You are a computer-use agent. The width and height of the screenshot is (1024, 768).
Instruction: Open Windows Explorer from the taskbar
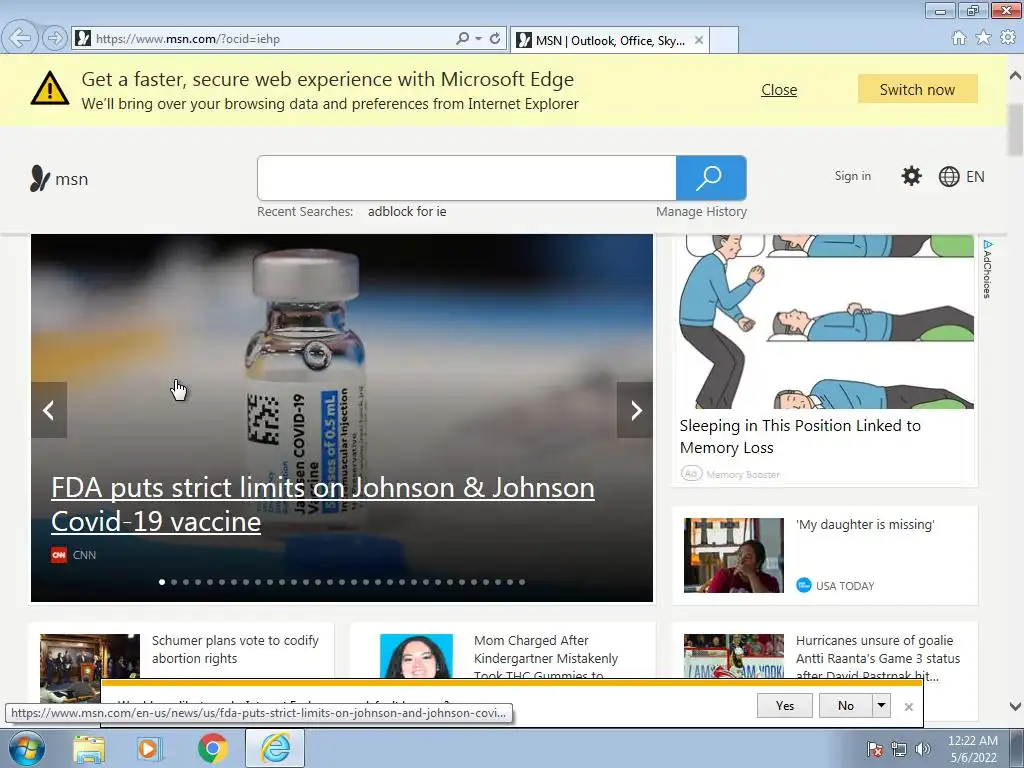[x=89, y=749]
